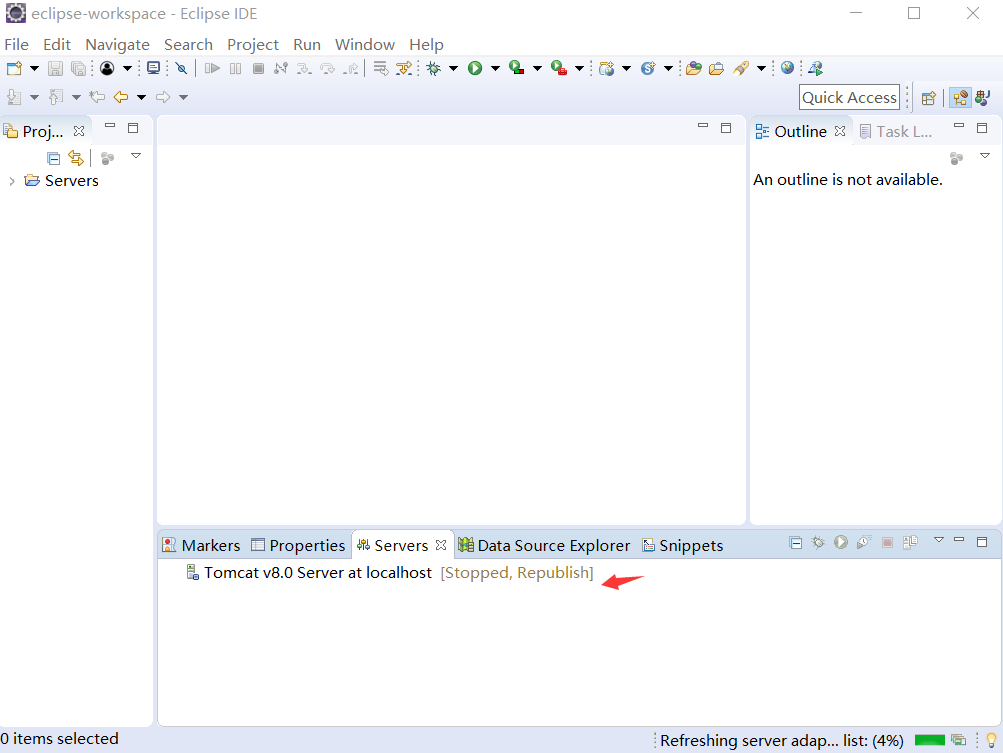
Task: Click Collapse All in Project Explorer
Action: [54, 158]
